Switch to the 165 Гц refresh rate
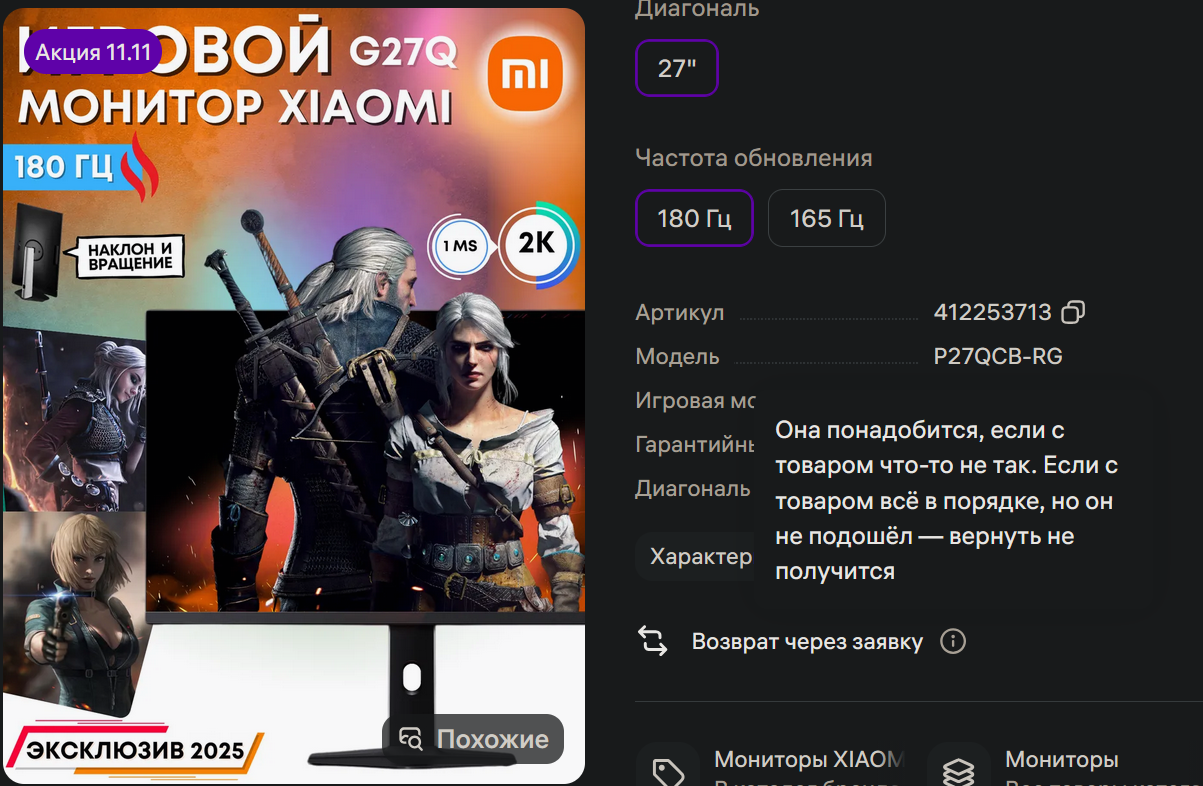 click(827, 217)
